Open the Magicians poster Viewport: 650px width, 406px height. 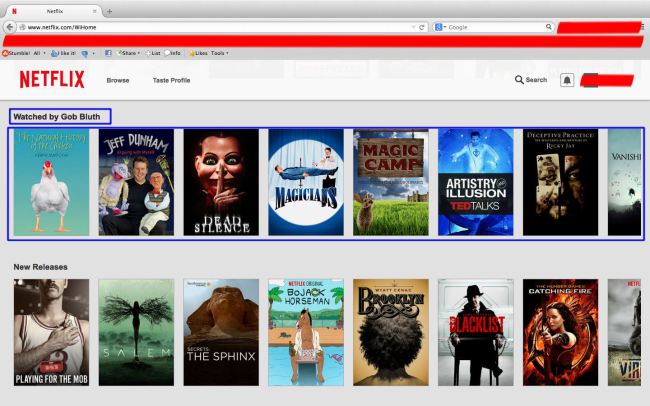tap(306, 182)
